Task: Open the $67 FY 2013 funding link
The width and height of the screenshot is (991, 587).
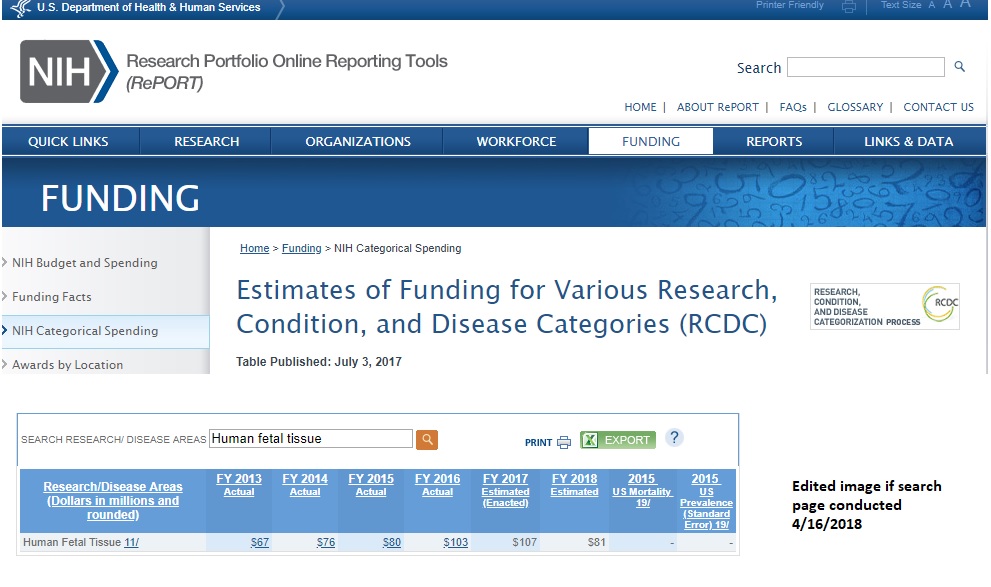Action: point(260,542)
